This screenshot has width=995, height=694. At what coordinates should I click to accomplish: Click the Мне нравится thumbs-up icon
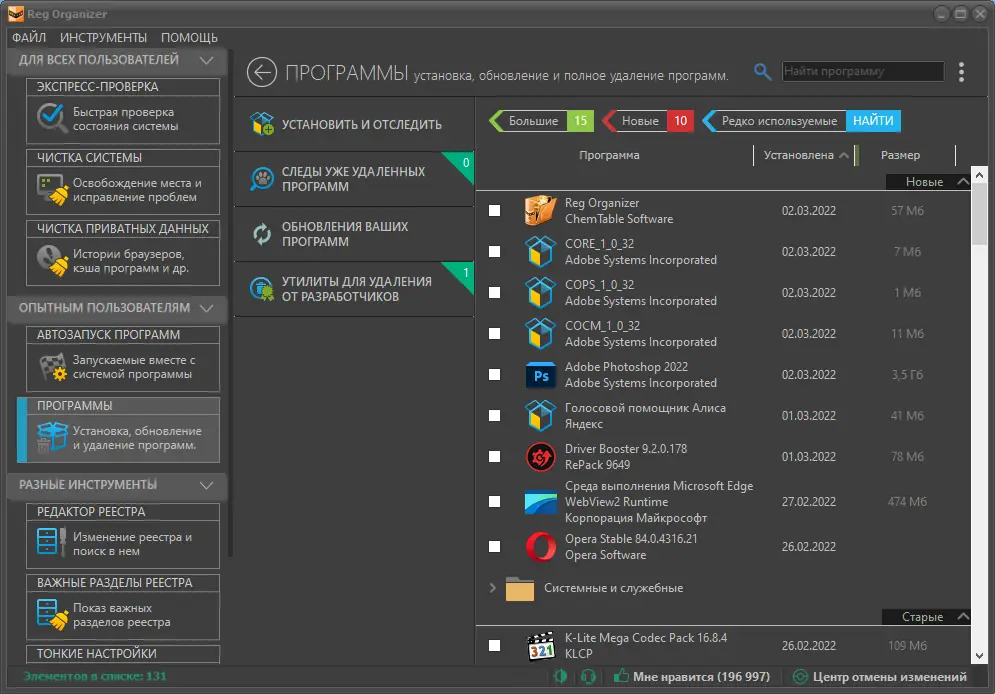pyautogui.click(x=621, y=676)
